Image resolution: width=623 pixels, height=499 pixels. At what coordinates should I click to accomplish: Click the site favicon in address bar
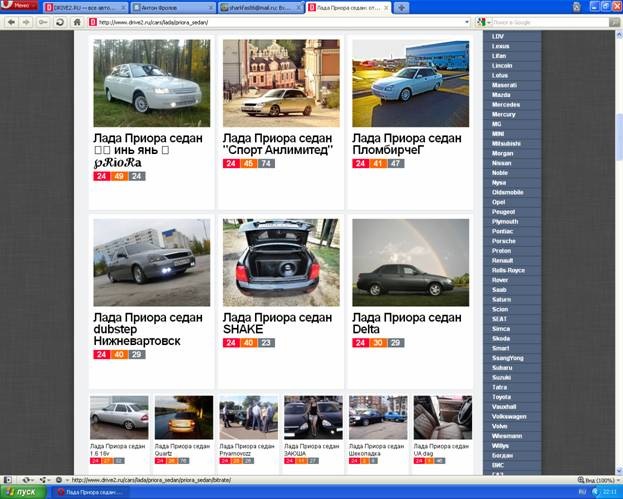(x=93, y=22)
